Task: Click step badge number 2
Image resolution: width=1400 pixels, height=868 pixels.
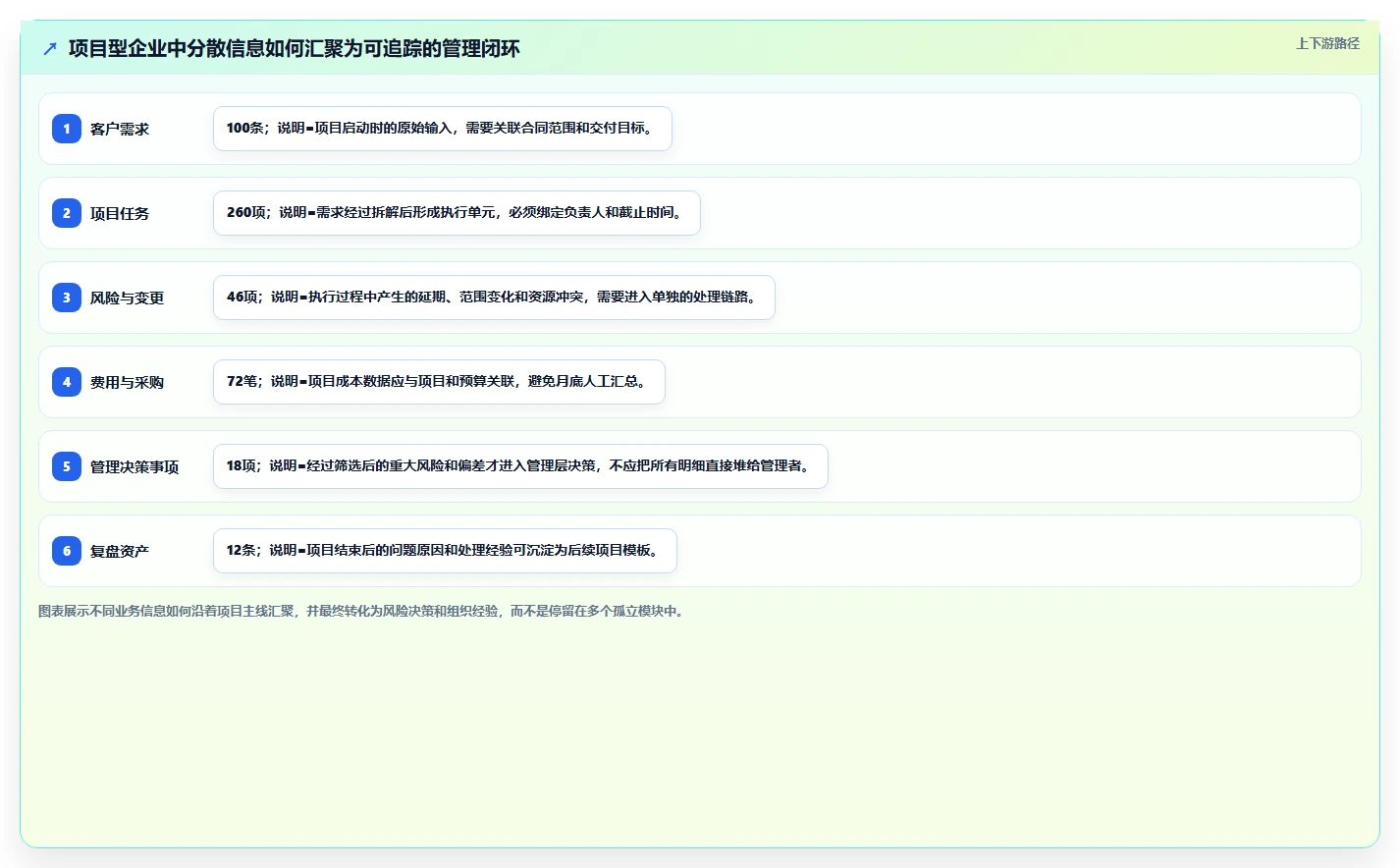Action: click(x=67, y=213)
